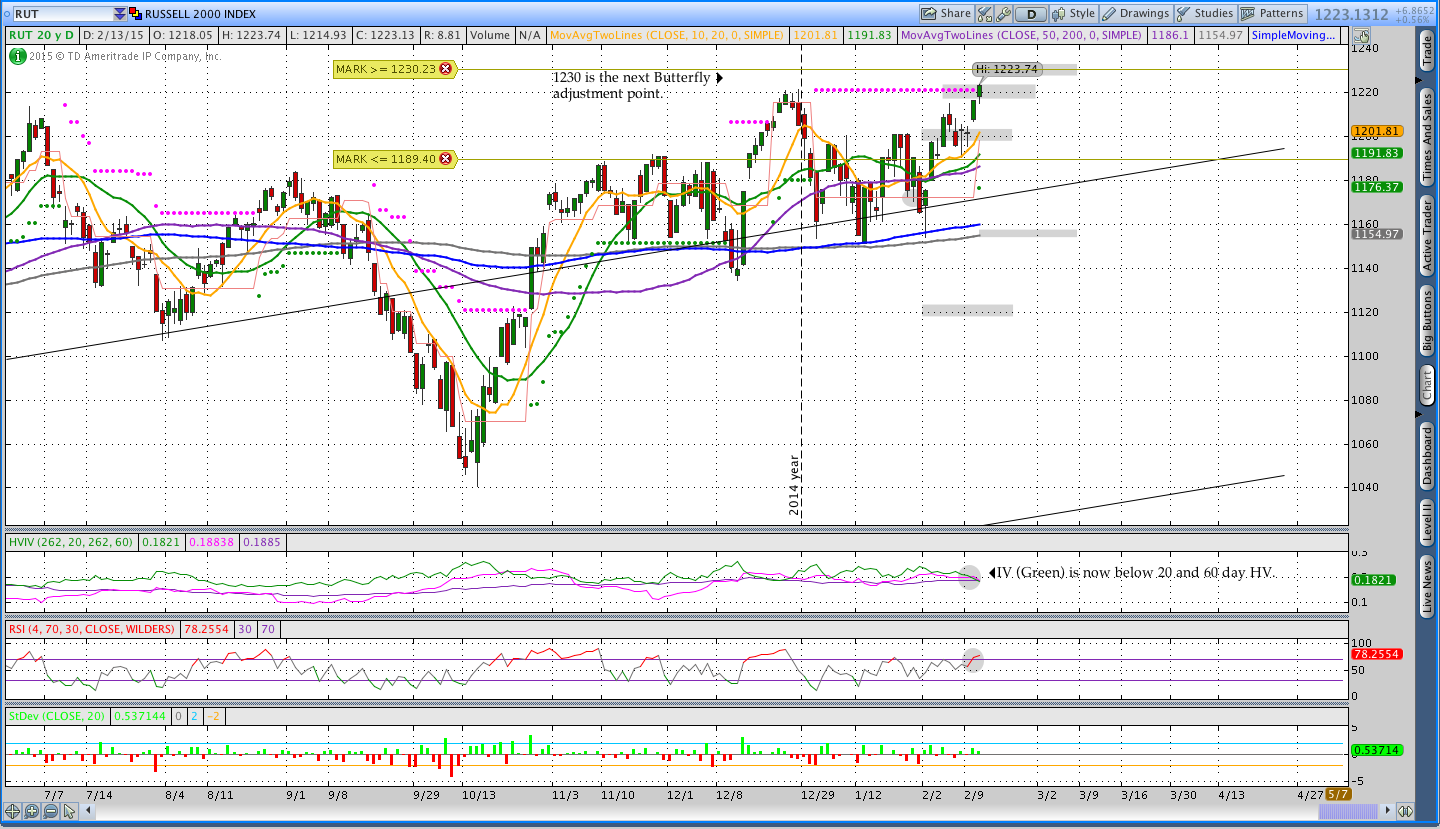1440x829 pixels.
Task: Open the Share menu
Action: (945, 14)
